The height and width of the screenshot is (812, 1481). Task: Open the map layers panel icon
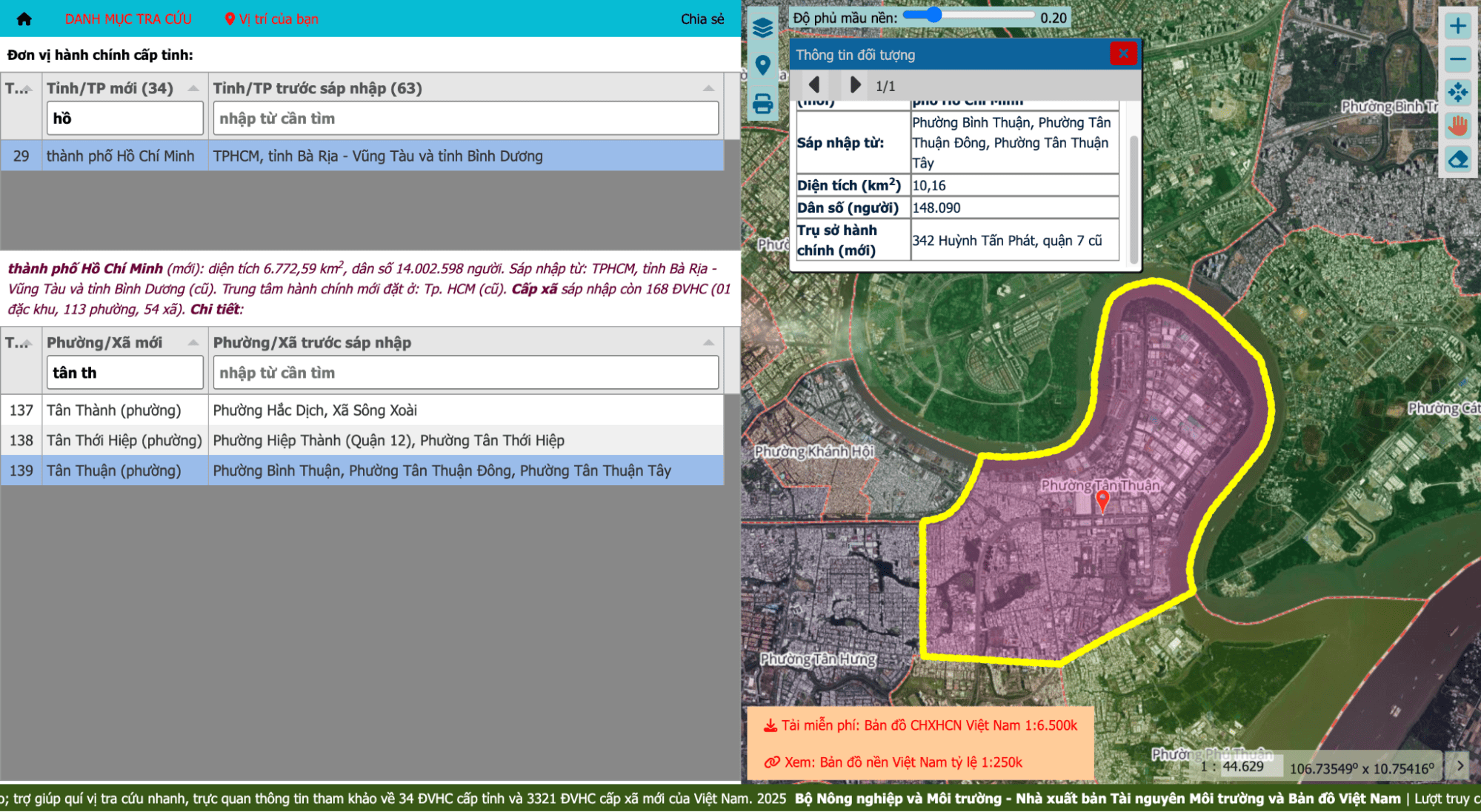[762, 28]
